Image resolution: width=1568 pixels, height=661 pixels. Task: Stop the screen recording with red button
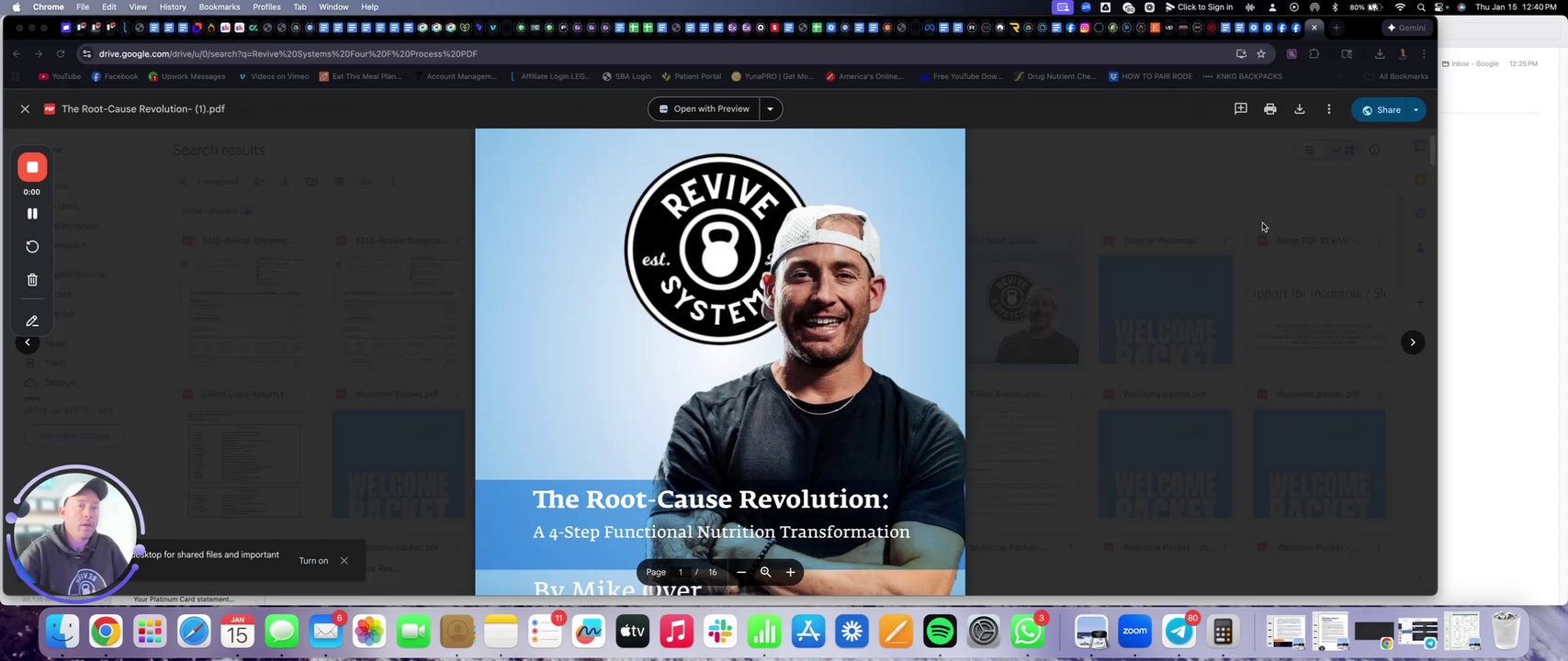[x=32, y=167]
